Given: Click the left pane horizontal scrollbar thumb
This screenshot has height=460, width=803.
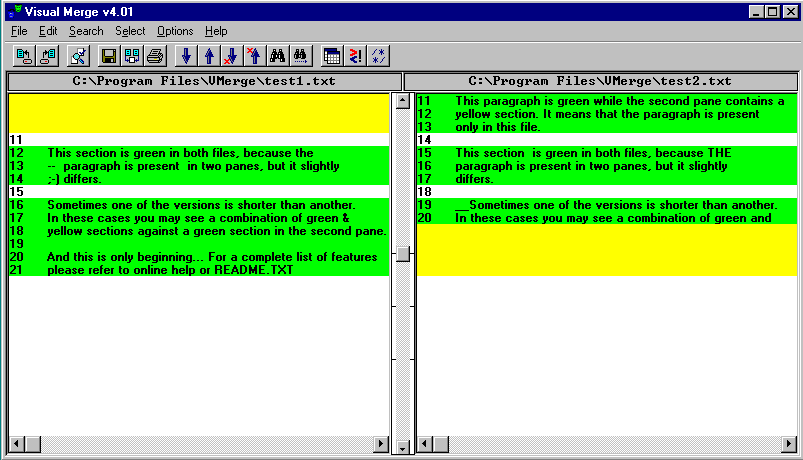Looking at the screenshot, I should click(33, 444).
